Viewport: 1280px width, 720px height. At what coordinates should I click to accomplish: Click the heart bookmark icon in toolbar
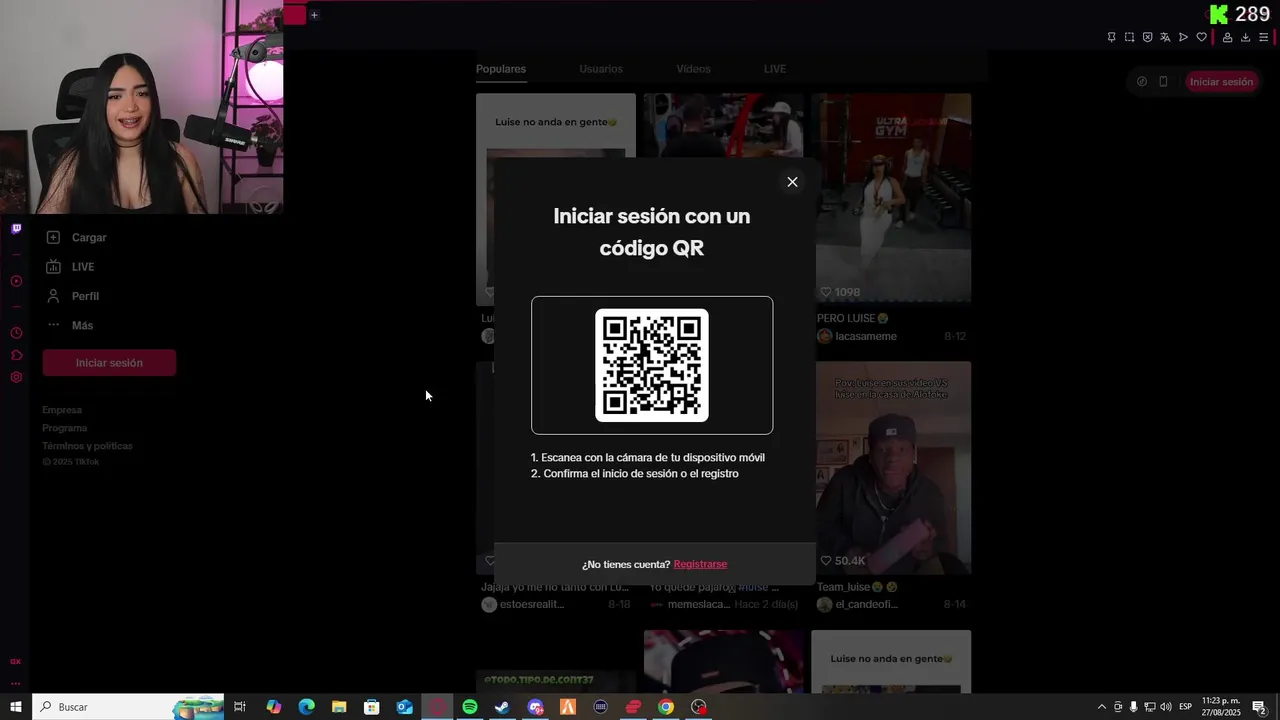click(x=1201, y=37)
